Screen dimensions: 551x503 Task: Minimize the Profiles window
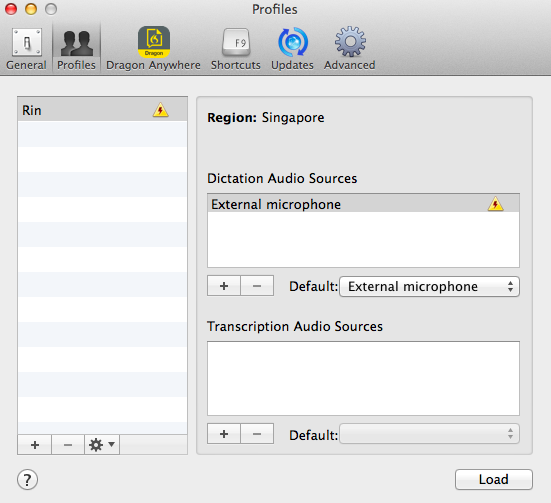click(31, 9)
